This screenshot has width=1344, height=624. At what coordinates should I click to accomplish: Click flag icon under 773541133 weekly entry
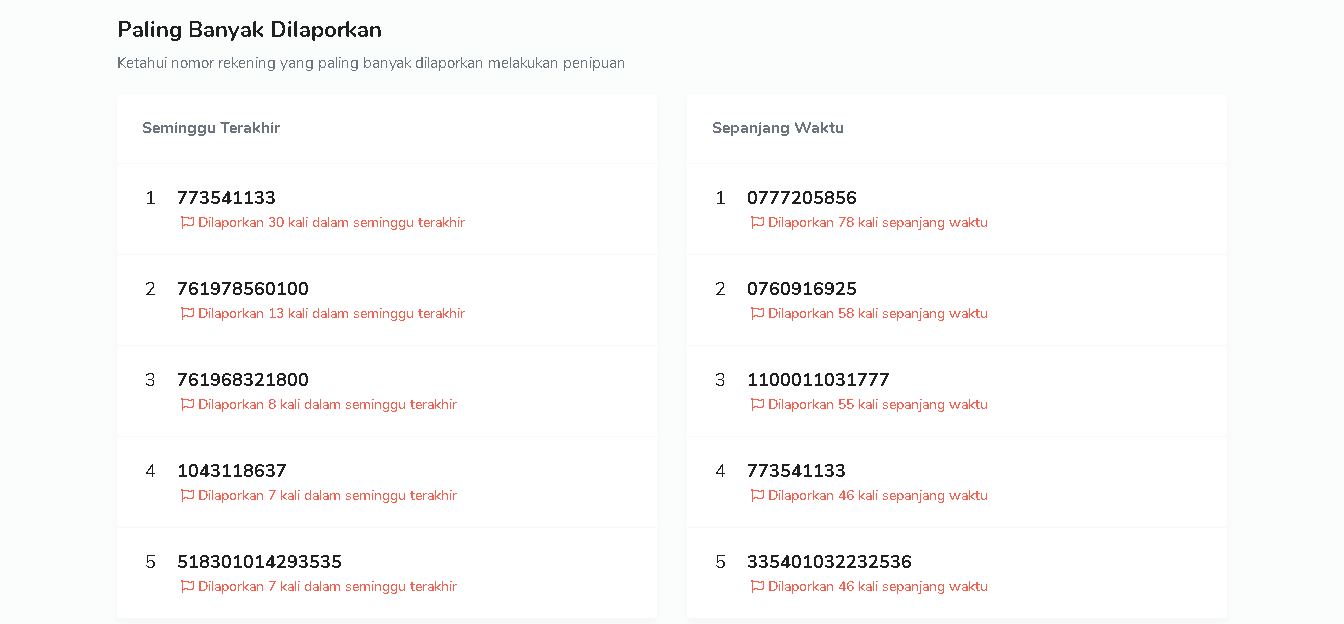tap(187, 223)
